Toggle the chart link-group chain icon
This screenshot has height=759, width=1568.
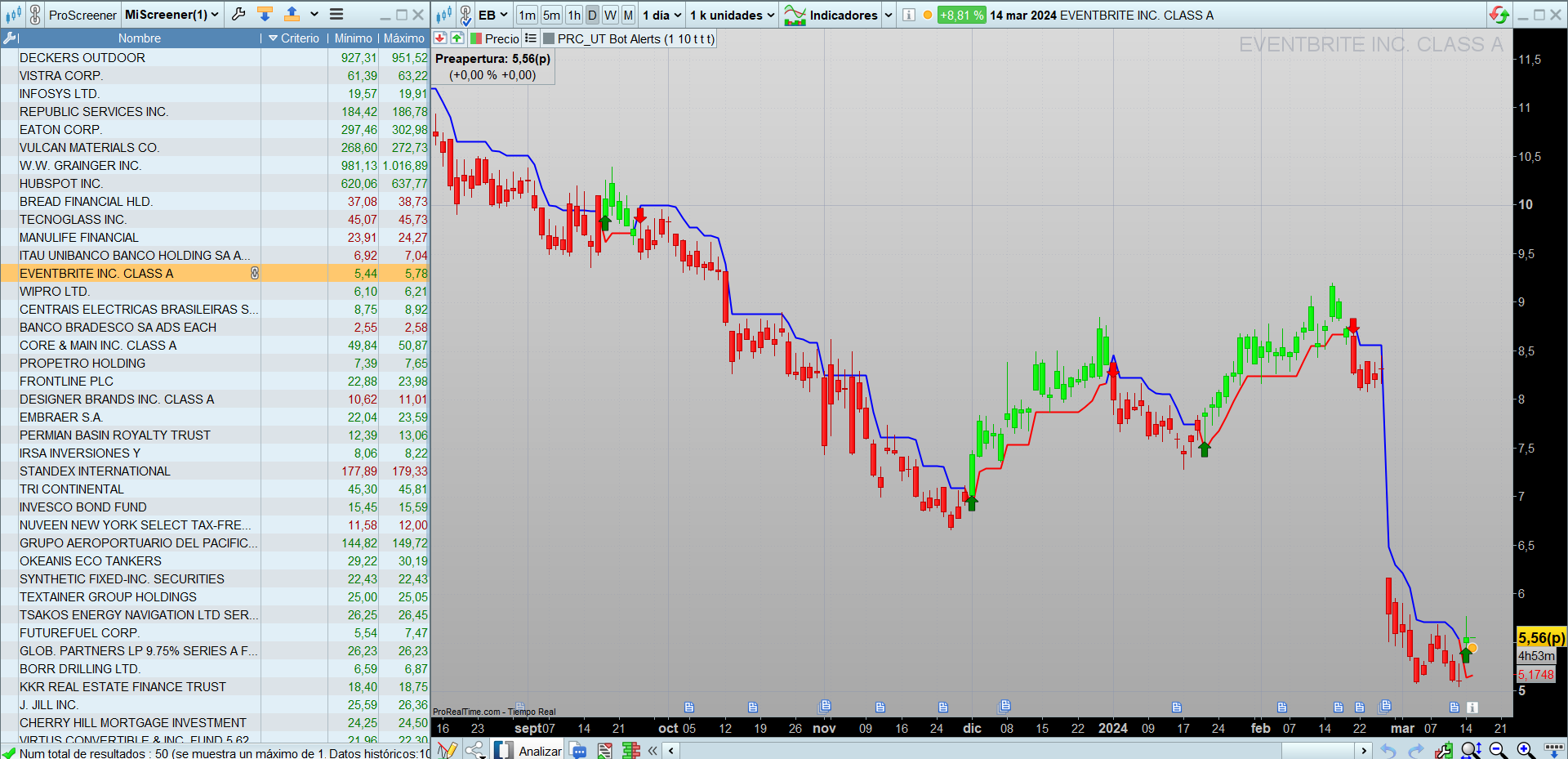coord(465,15)
